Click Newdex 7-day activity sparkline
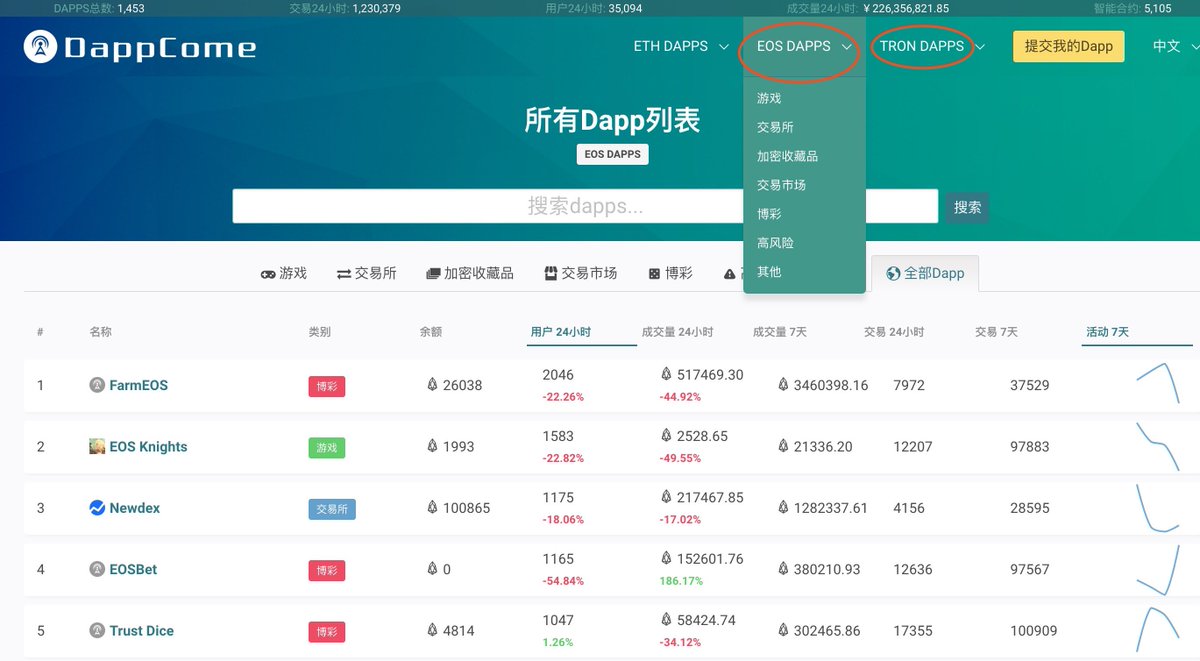Image resolution: width=1200 pixels, height=661 pixels. (x=1158, y=508)
